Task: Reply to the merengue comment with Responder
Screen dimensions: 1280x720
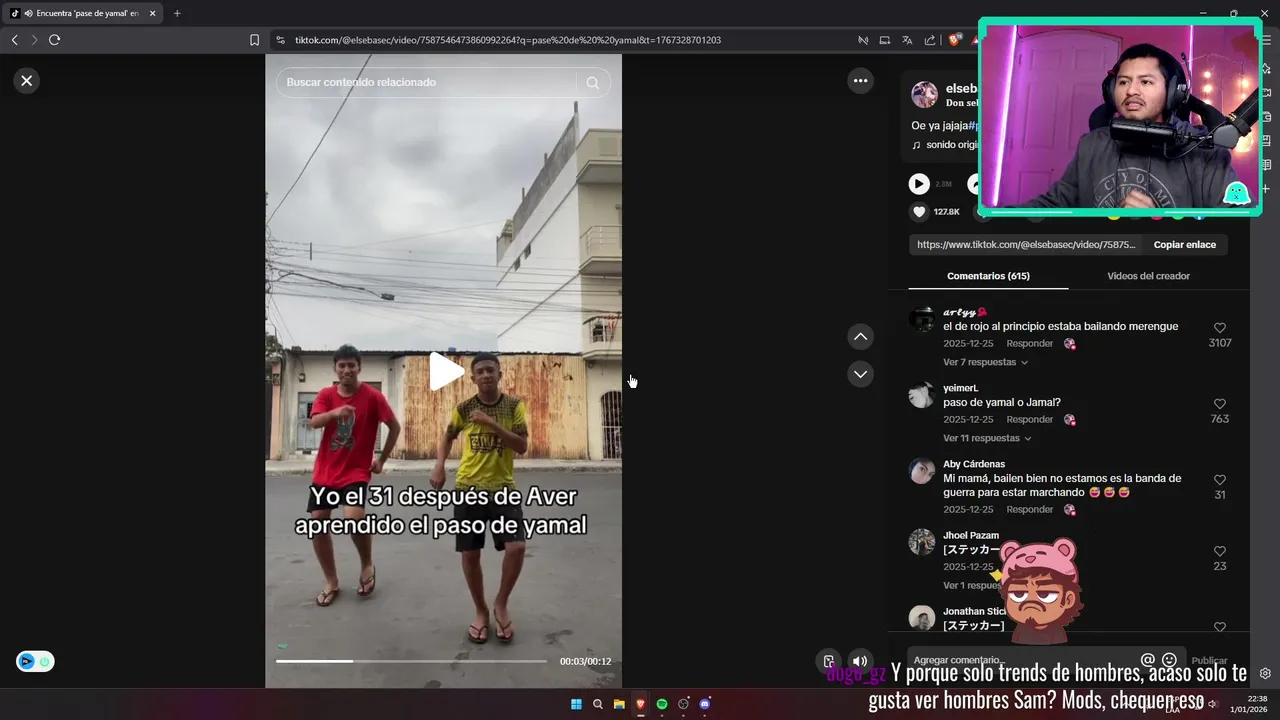Action: tap(1029, 343)
